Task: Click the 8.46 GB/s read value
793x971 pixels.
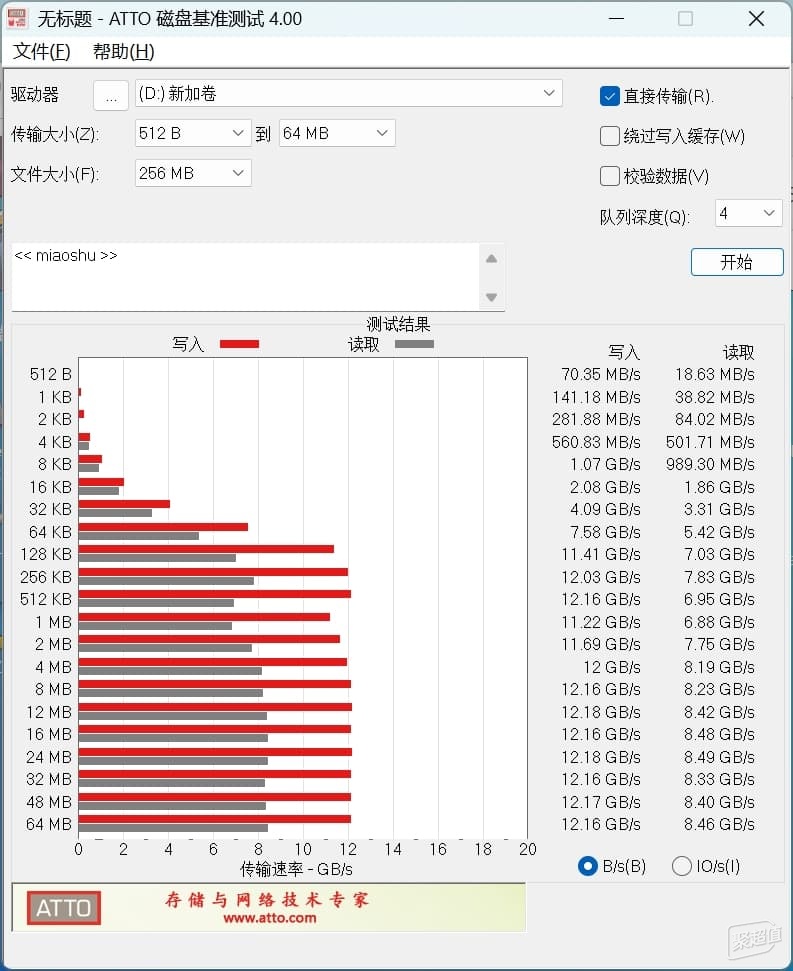Action: tap(719, 824)
